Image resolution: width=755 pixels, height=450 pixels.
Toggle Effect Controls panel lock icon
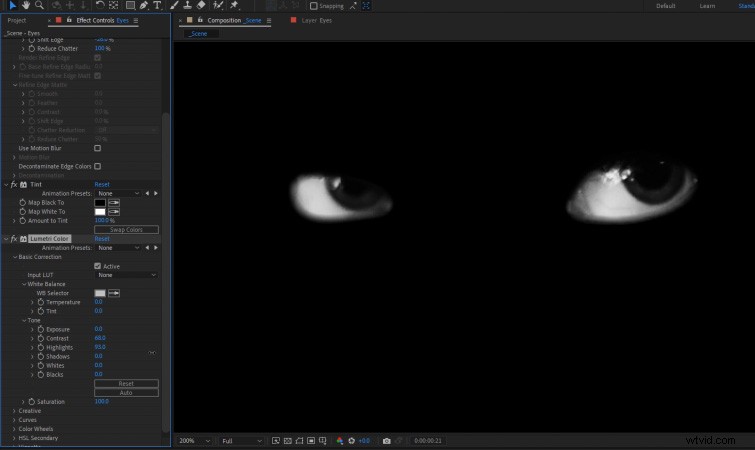[x=69, y=20]
